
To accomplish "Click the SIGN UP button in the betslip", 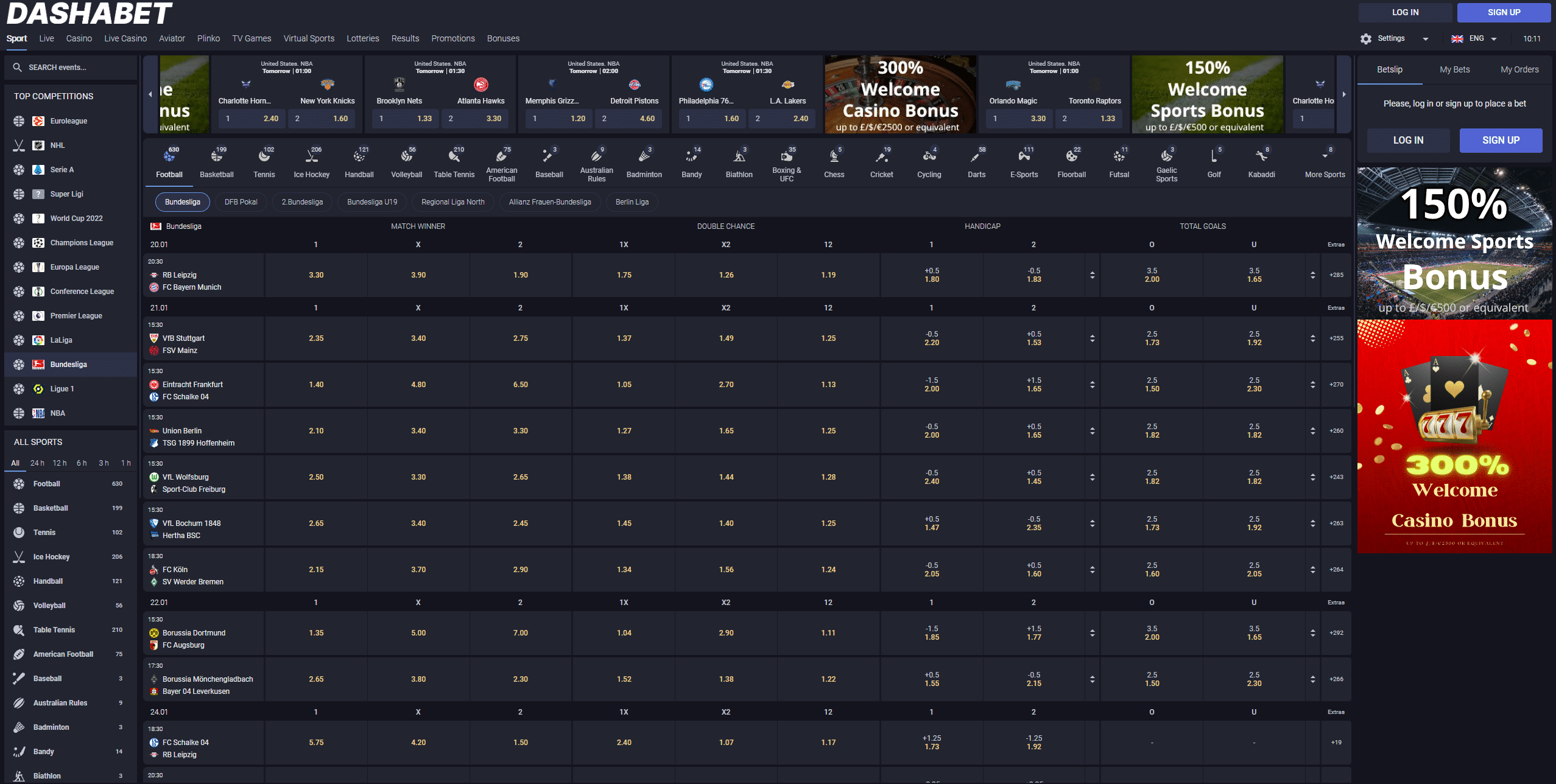I will point(1501,141).
